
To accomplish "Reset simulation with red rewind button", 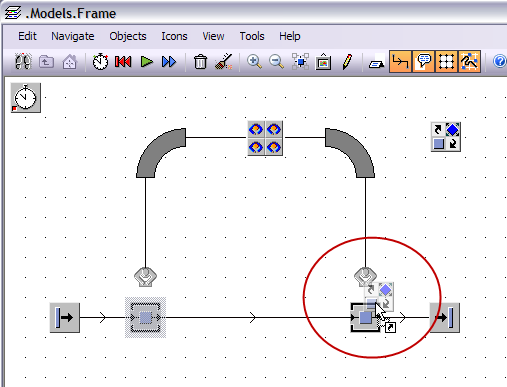I will tap(123, 62).
